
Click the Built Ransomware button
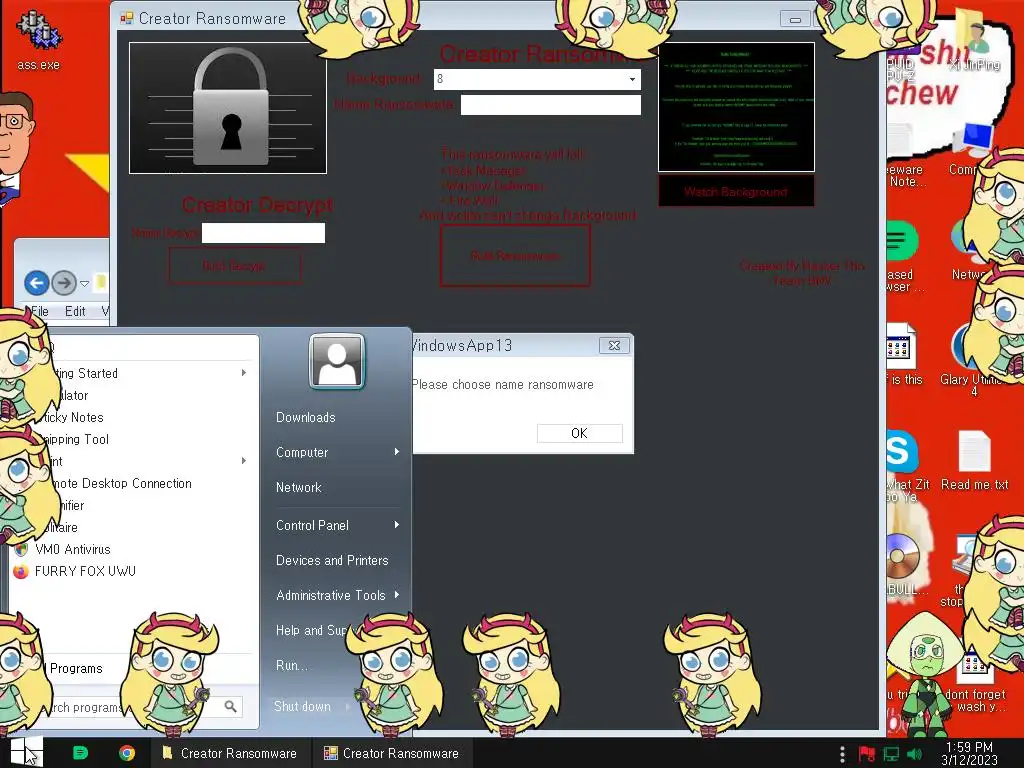[x=515, y=256]
